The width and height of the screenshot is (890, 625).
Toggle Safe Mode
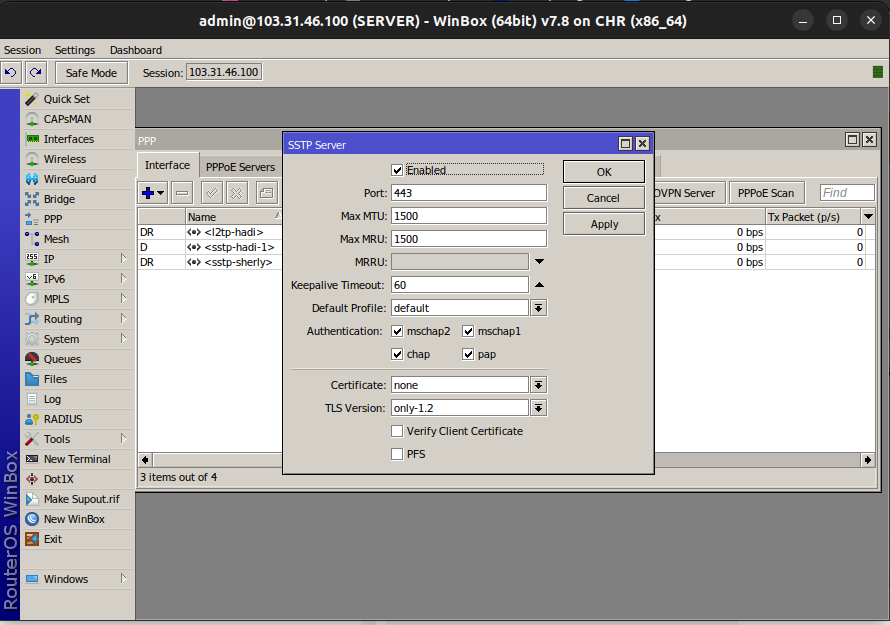pos(91,73)
